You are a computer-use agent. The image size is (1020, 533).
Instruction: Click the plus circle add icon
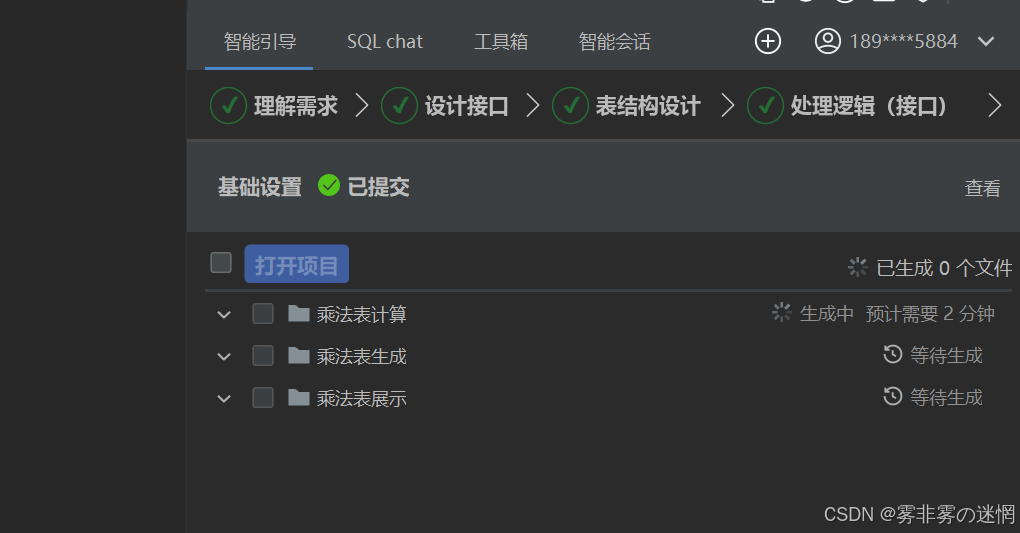[x=768, y=42]
